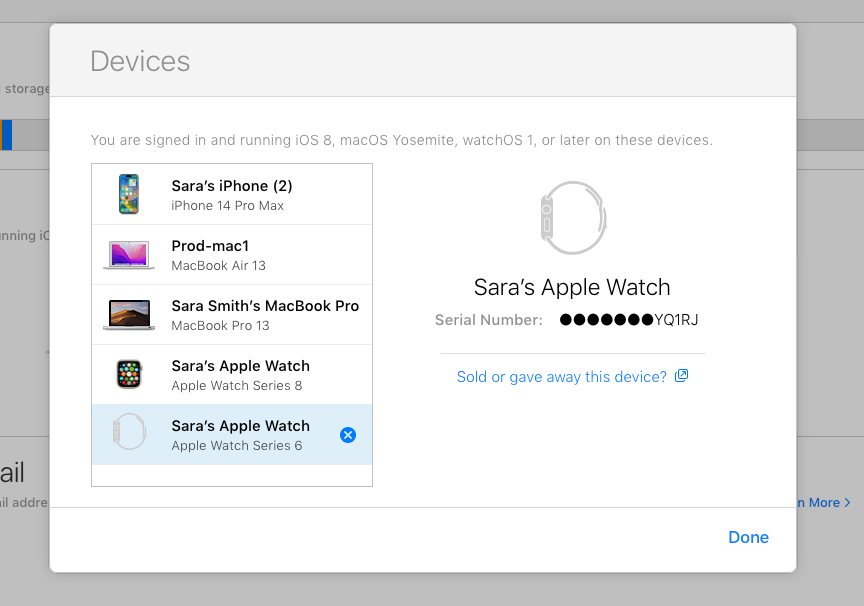The image size is (864, 606).
Task: Click the Devices dialog title
Action: 140,61
